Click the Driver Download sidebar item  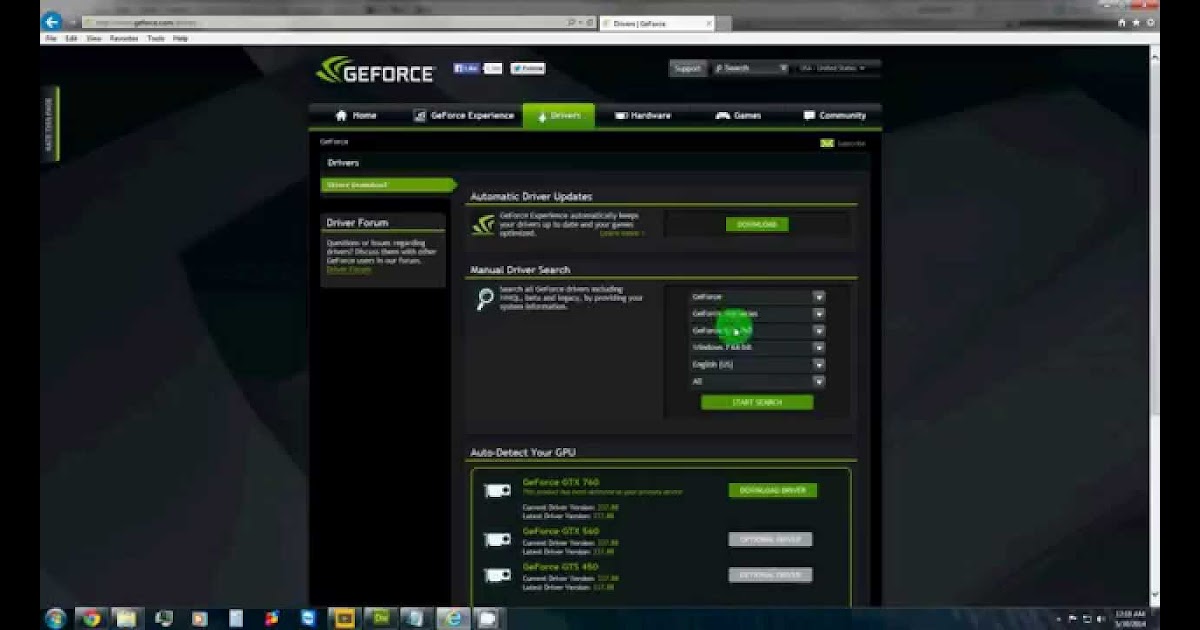tap(389, 185)
